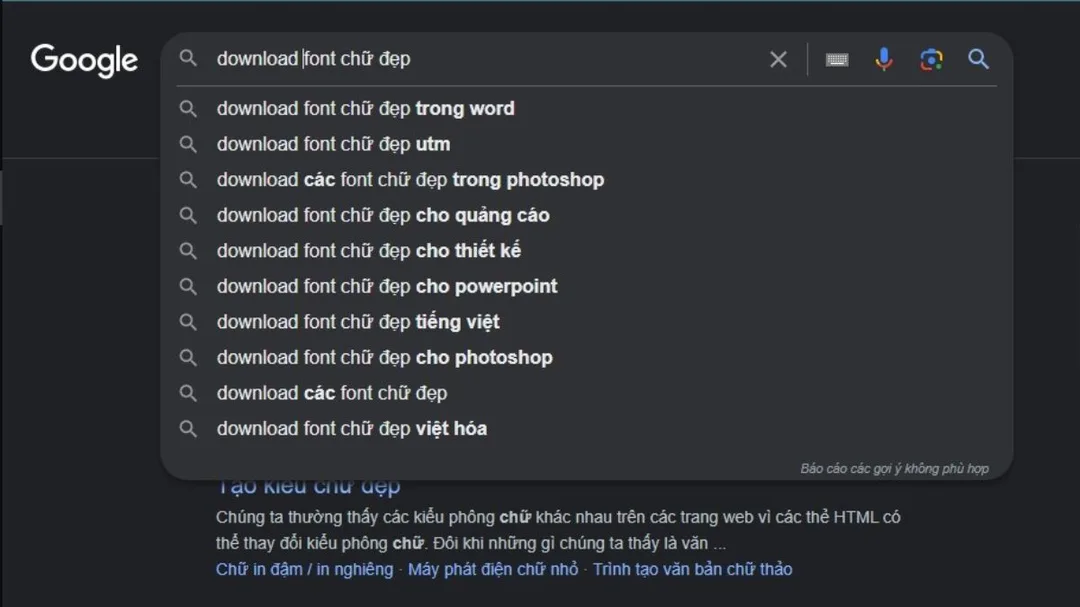The height and width of the screenshot is (607, 1080).
Task: Click 'Báo cáo các gợi ý không phù hợp'
Action: (x=894, y=468)
